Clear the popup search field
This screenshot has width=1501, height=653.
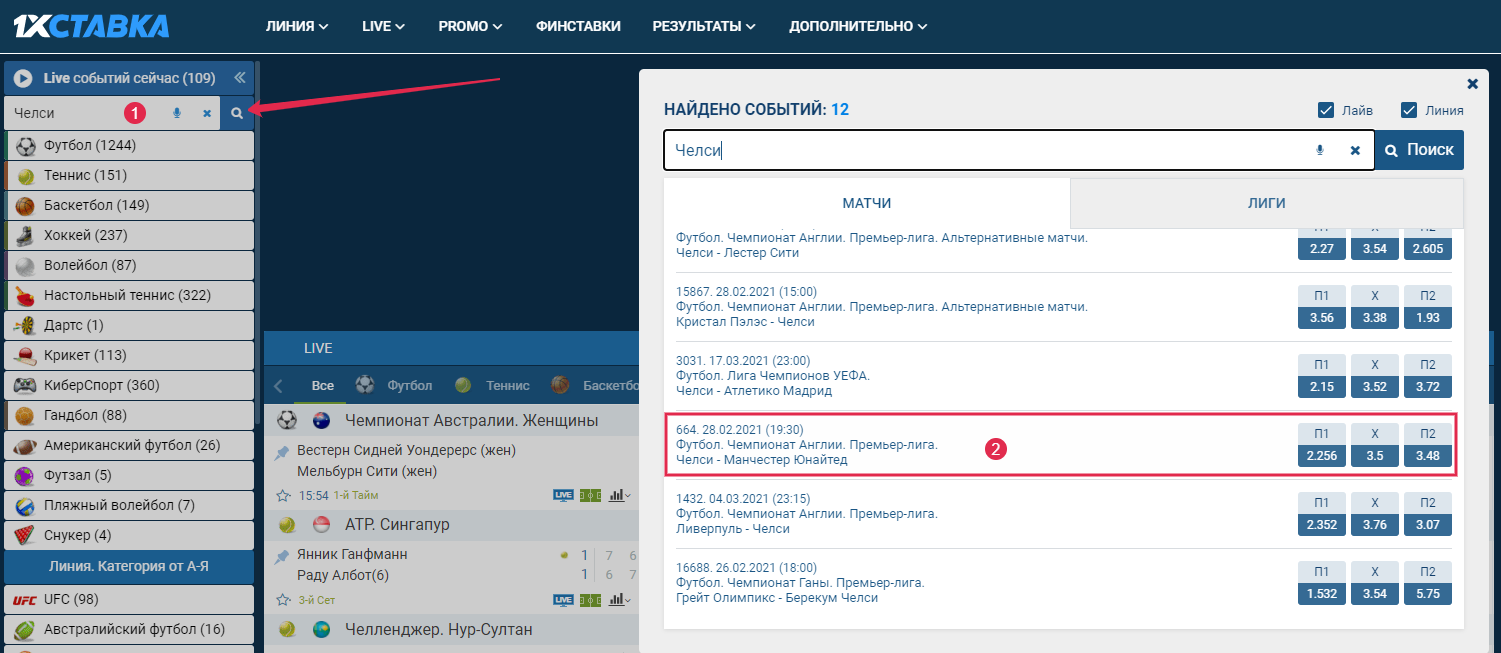point(1355,150)
